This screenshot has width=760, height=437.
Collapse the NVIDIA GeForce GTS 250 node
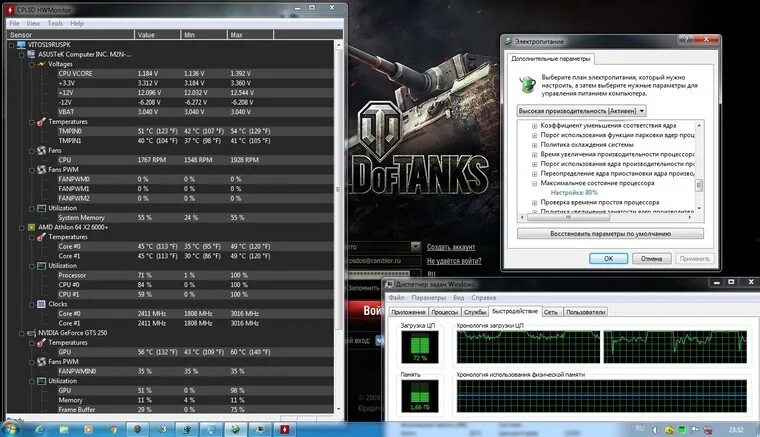point(22,333)
